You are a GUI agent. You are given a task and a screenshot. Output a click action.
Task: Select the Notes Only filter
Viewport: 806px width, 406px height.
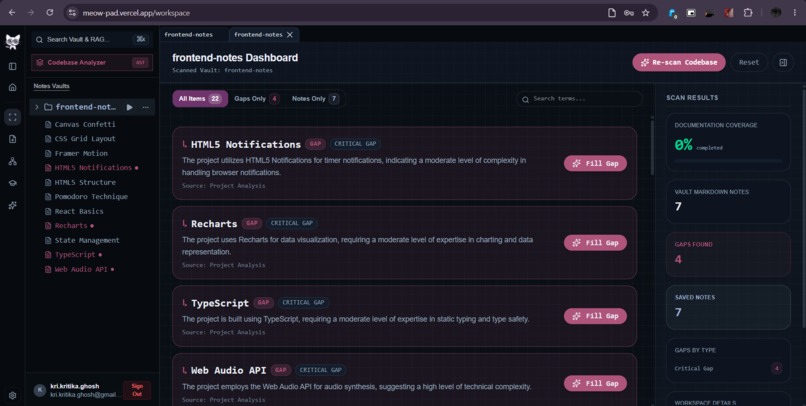point(315,99)
